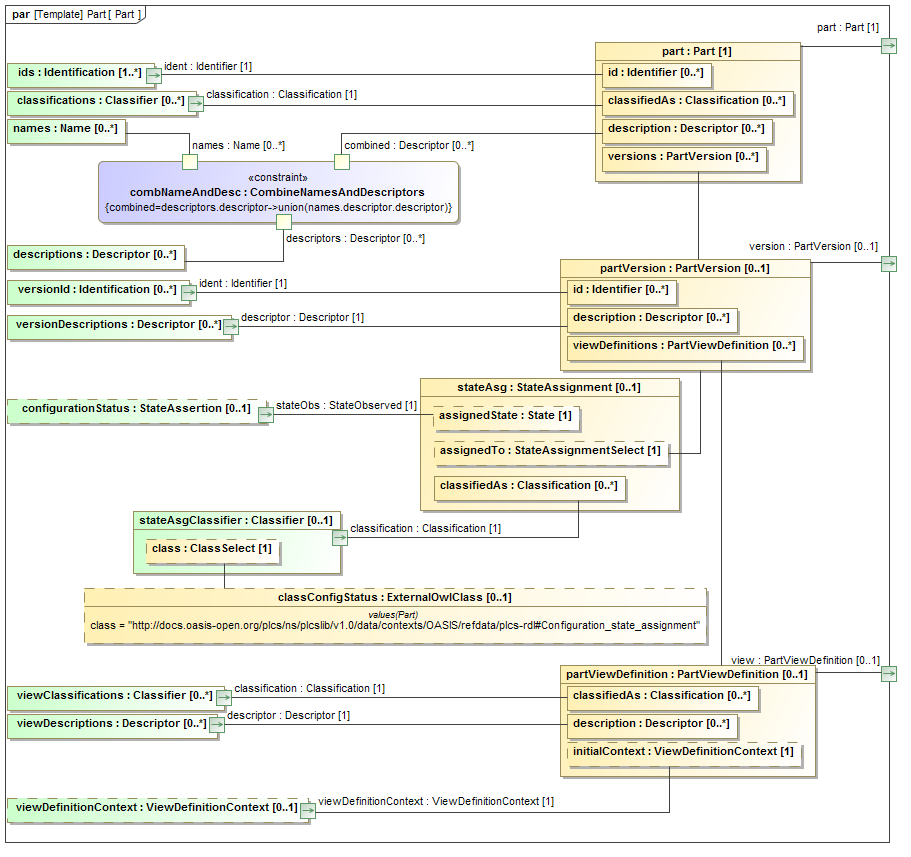The height and width of the screenshot is (857, 911).
Task: Click the diagram frame title tab
Action: point(76,15)
